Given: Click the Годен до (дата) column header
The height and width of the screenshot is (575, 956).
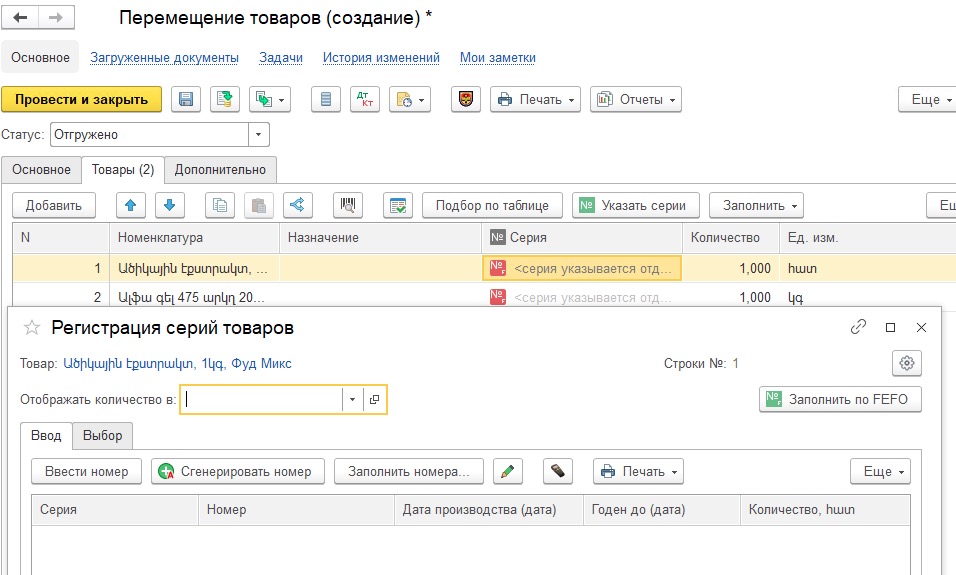Looking at the screenshot, I should coord(662,510).
